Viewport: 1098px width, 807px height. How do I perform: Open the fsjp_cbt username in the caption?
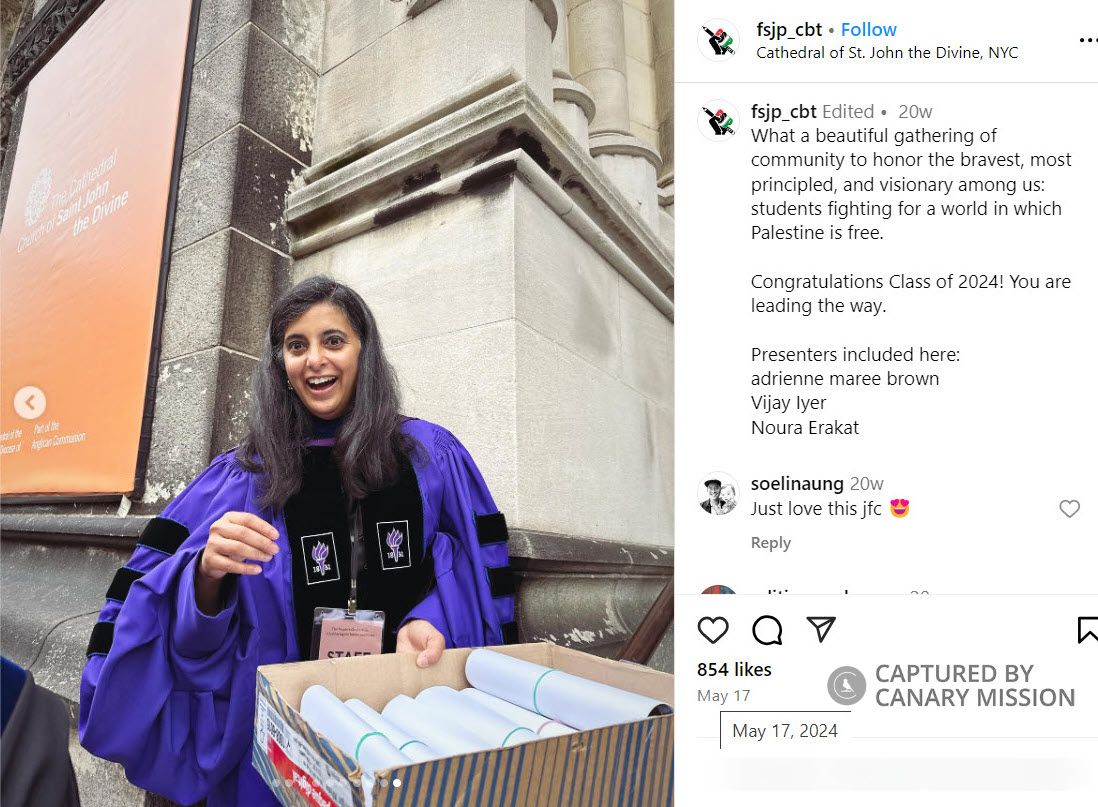[784, 111]
